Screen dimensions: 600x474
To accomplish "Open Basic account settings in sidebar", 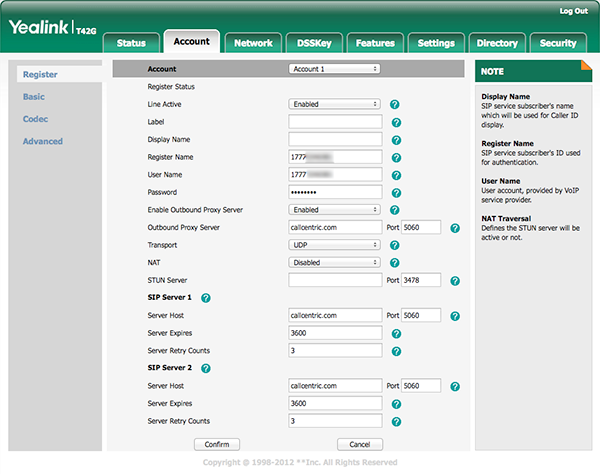I will pyautogui.click(x=34, y=97).
